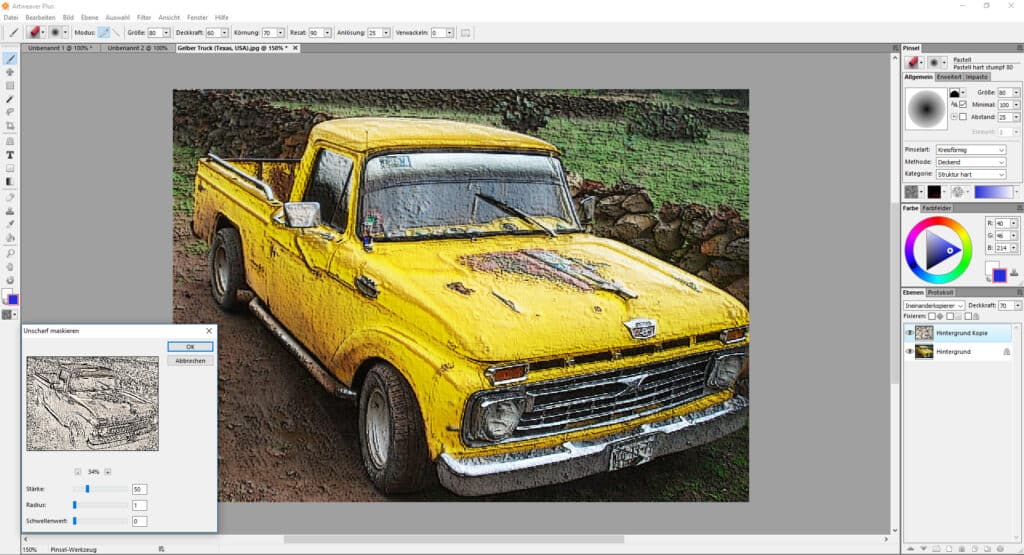Toggle the Abstand checkbox
The image size is (1024, 555).
click(x=963, y=117)
